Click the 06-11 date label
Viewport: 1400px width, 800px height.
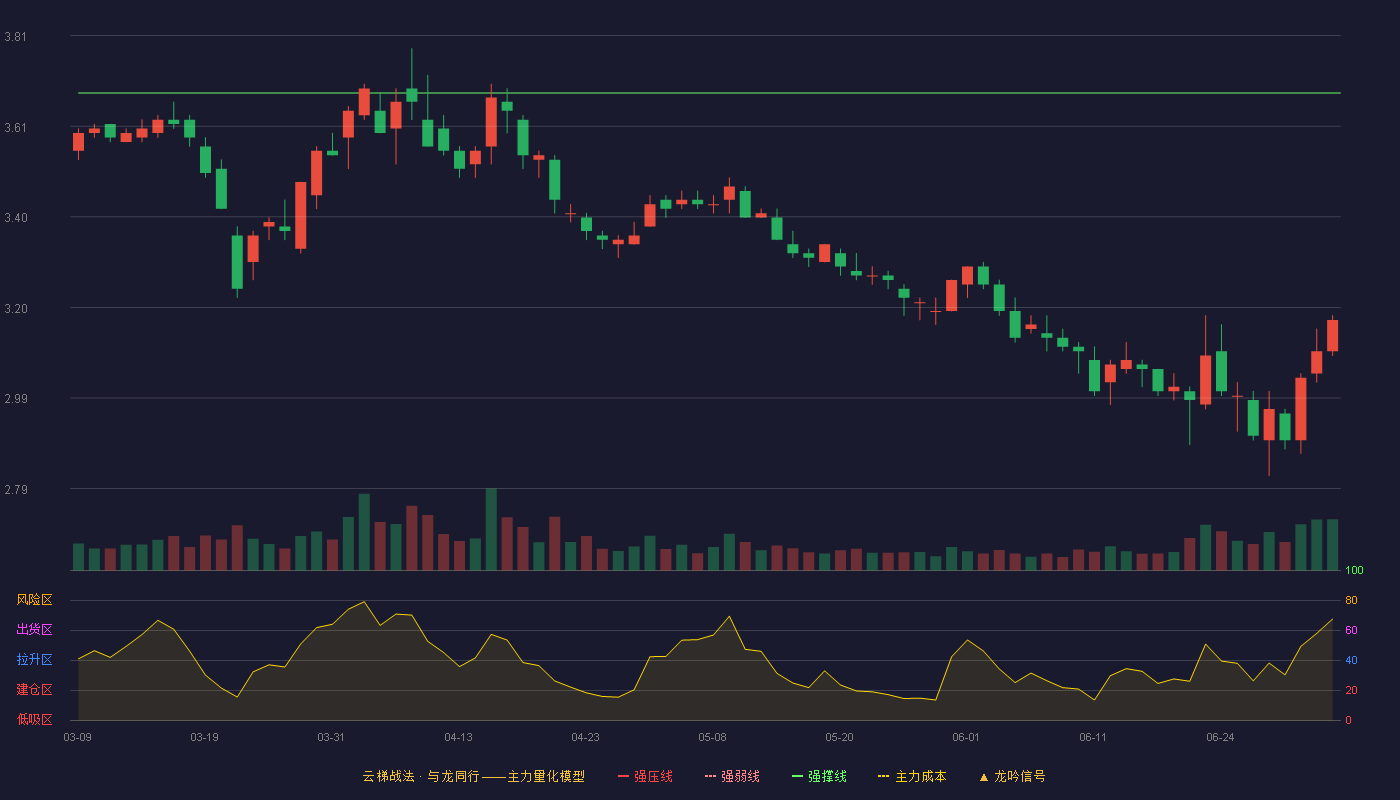click(1093, 737)
